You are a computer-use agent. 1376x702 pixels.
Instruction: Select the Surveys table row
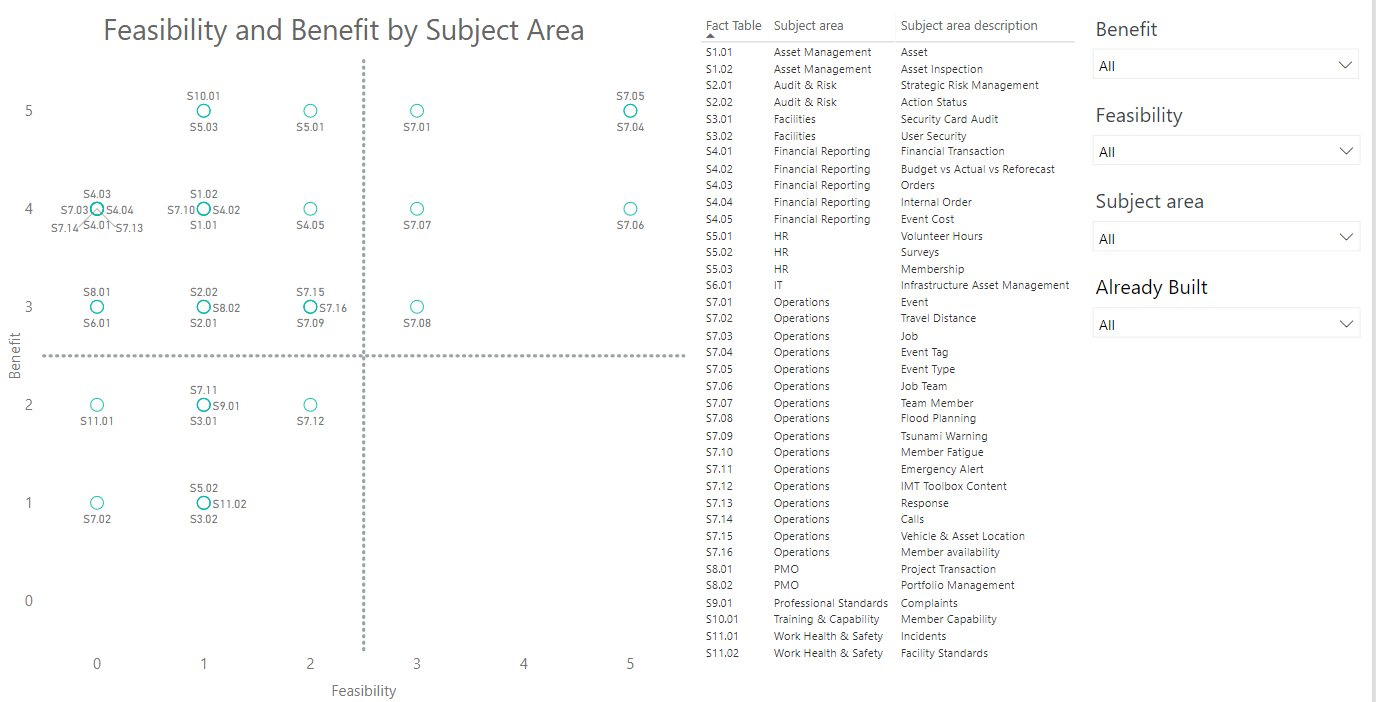click(889, 252)
